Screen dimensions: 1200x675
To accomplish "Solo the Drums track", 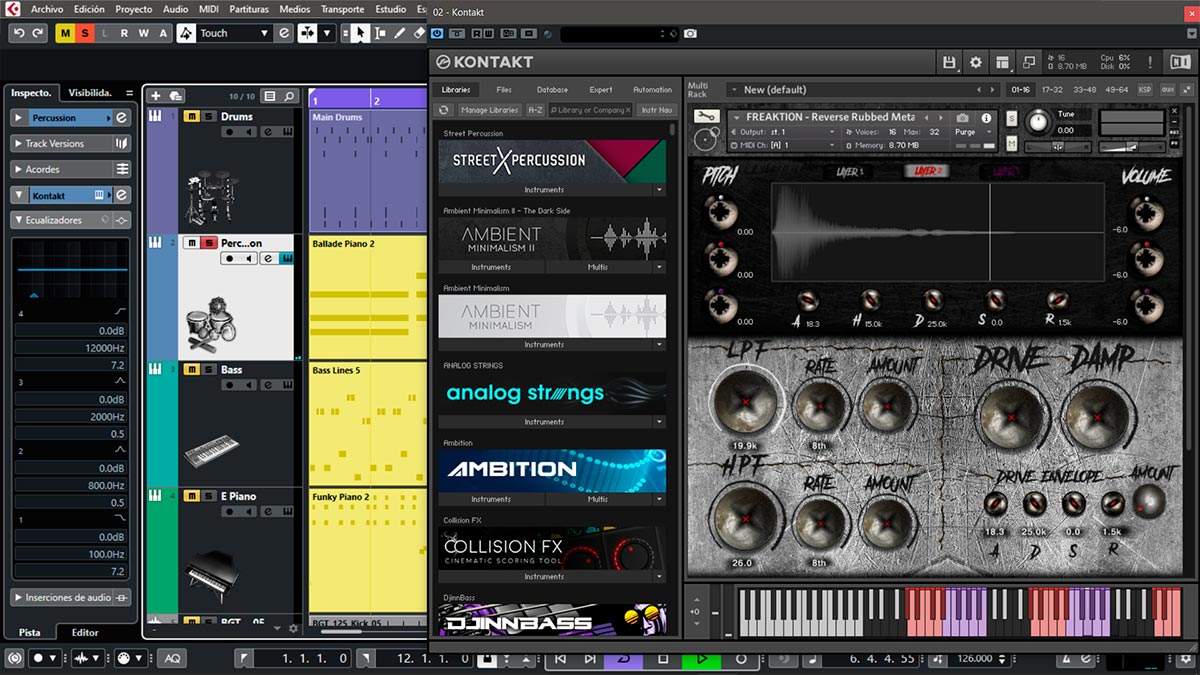I will click(208, 116).
